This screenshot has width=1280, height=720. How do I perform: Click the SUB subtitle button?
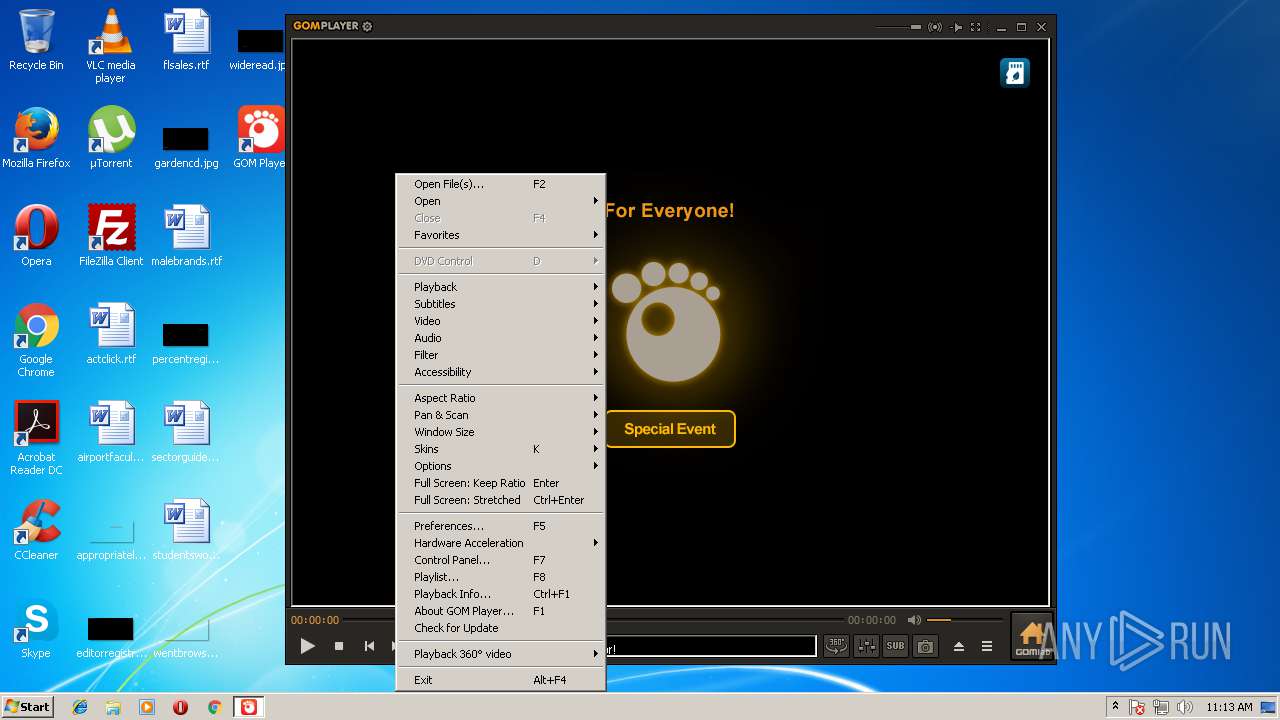point(895,646)
